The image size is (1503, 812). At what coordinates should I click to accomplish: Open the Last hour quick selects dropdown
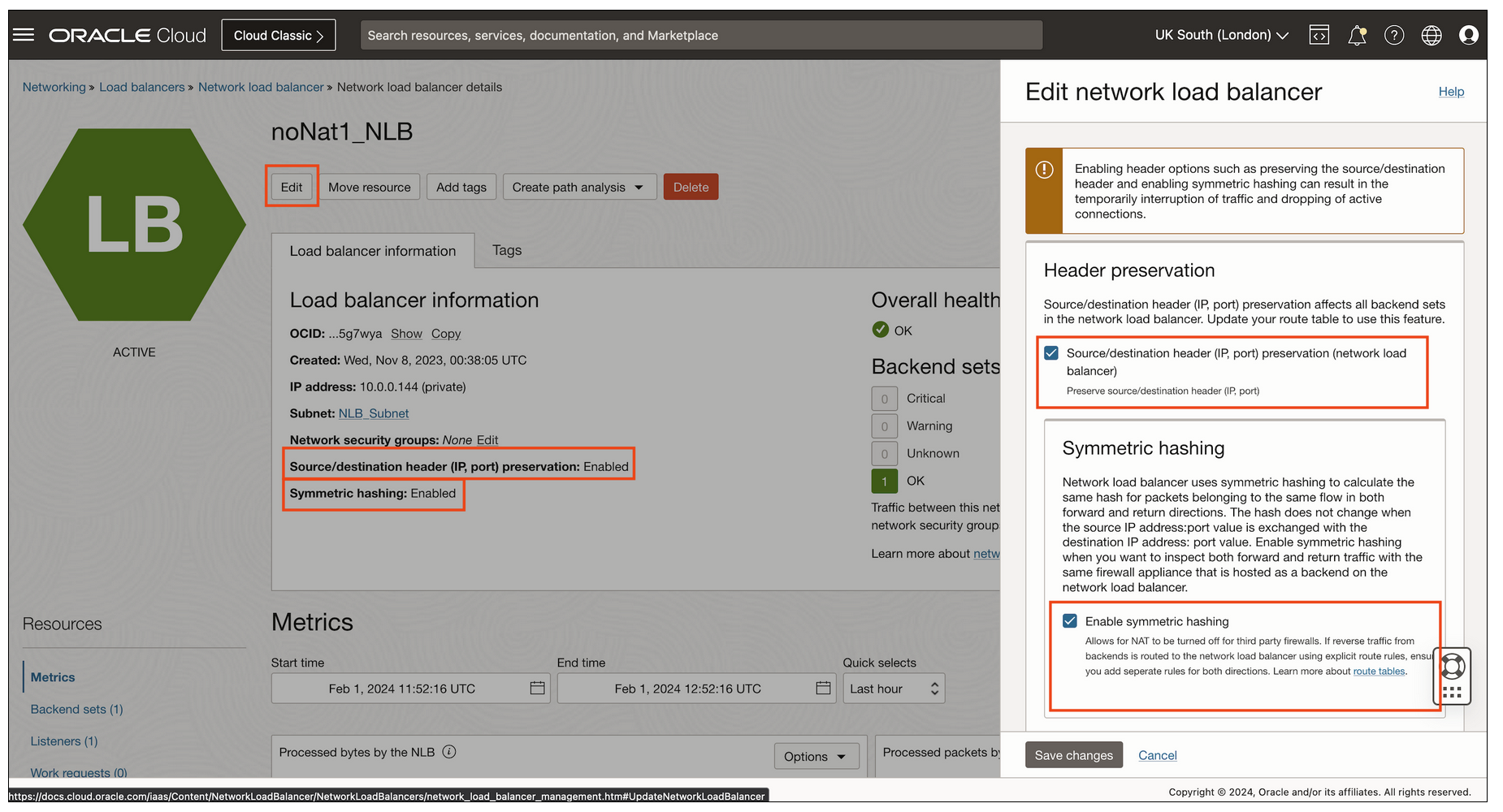[893, 688]
